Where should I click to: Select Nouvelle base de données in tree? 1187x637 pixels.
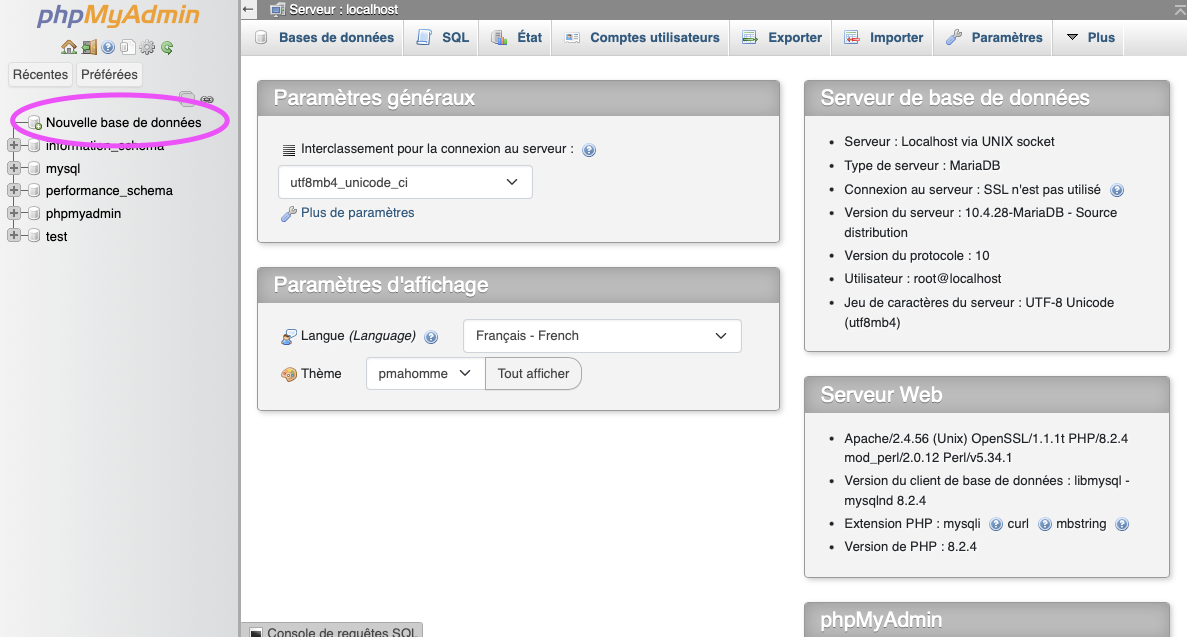pos(123,122)
